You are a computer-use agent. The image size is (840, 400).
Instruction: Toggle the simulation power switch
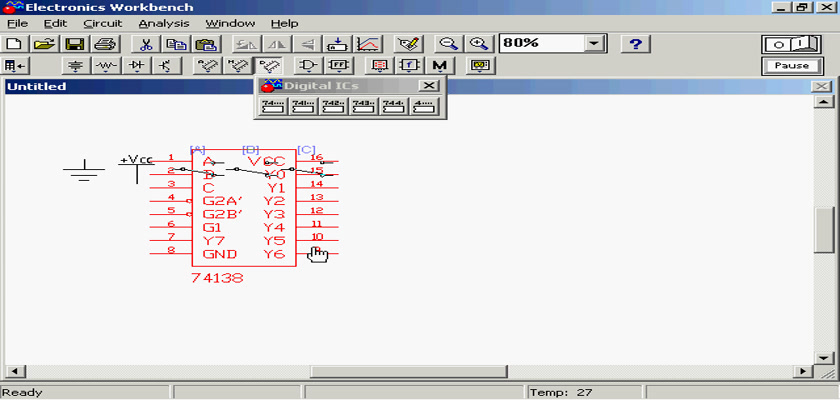pos(792,44)
